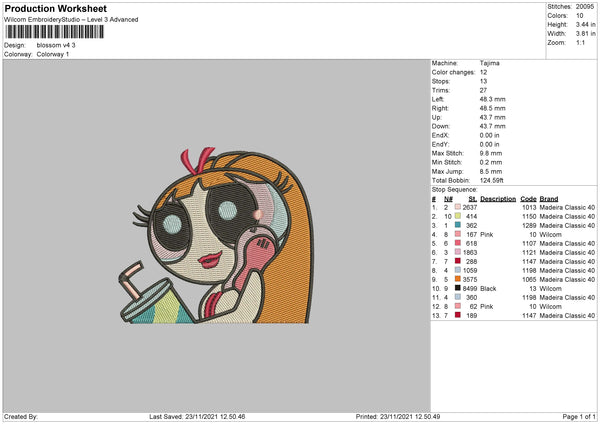Viewport: 600px width, 424px height.
Task: Click the Trims value '27'
Action: tap(483, 90)
